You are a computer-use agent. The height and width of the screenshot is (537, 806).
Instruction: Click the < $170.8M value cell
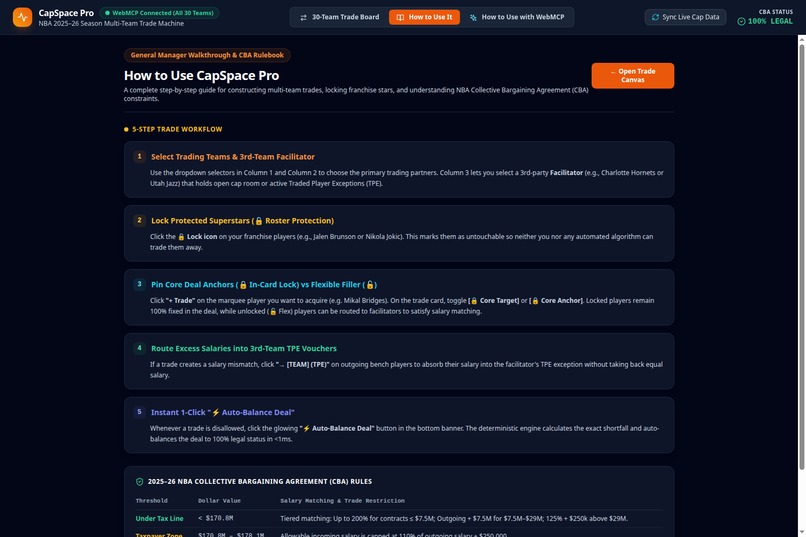click(215, 519)
